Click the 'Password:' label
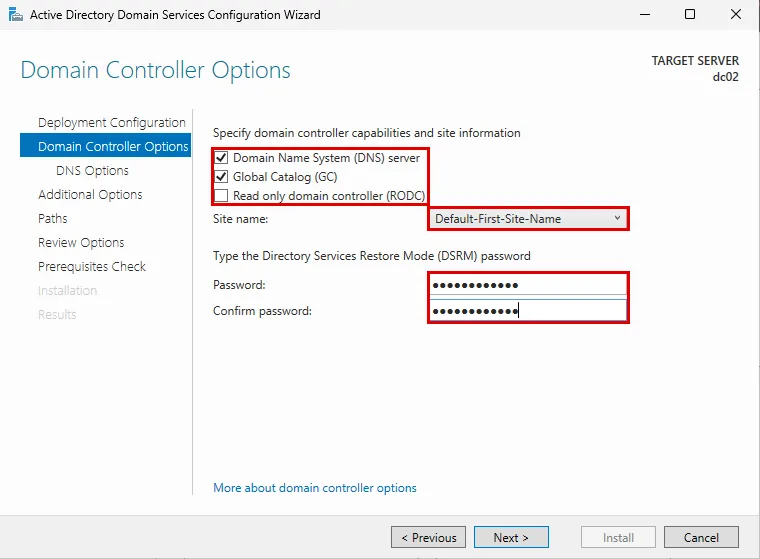 point(239,285)
